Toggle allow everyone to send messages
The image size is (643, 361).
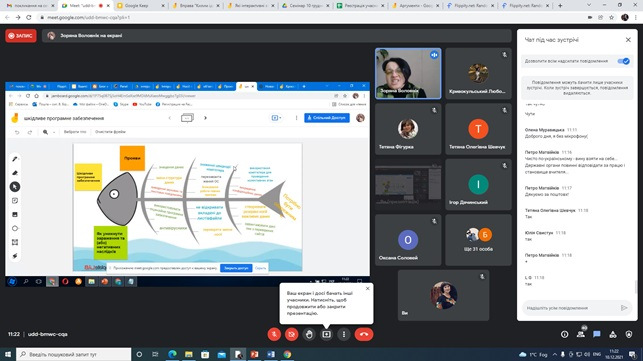(623, 61)
